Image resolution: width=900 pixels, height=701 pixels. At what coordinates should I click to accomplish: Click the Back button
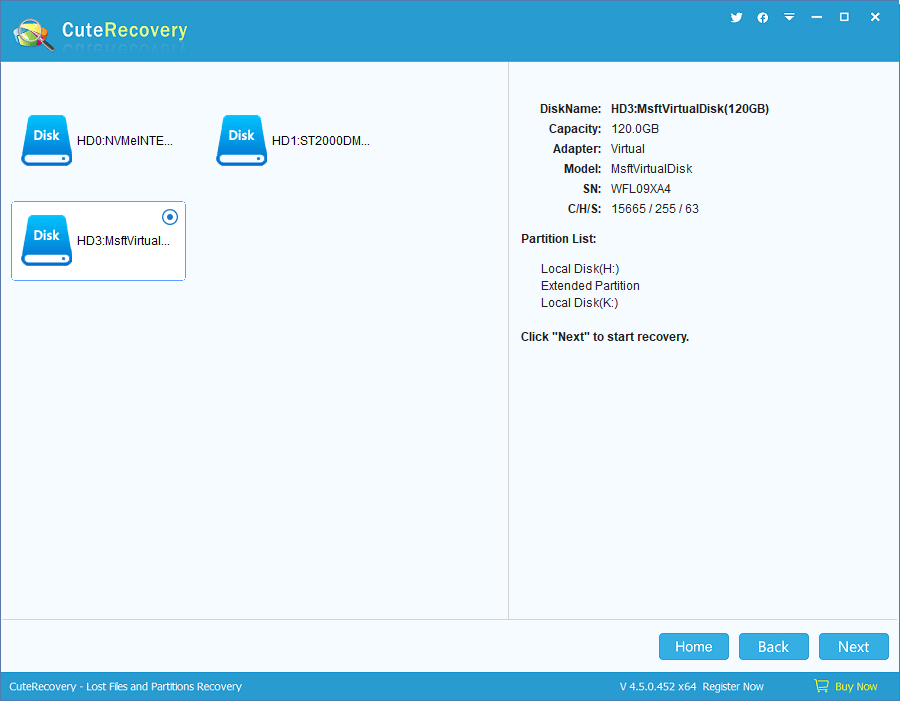tap(774, 646)
